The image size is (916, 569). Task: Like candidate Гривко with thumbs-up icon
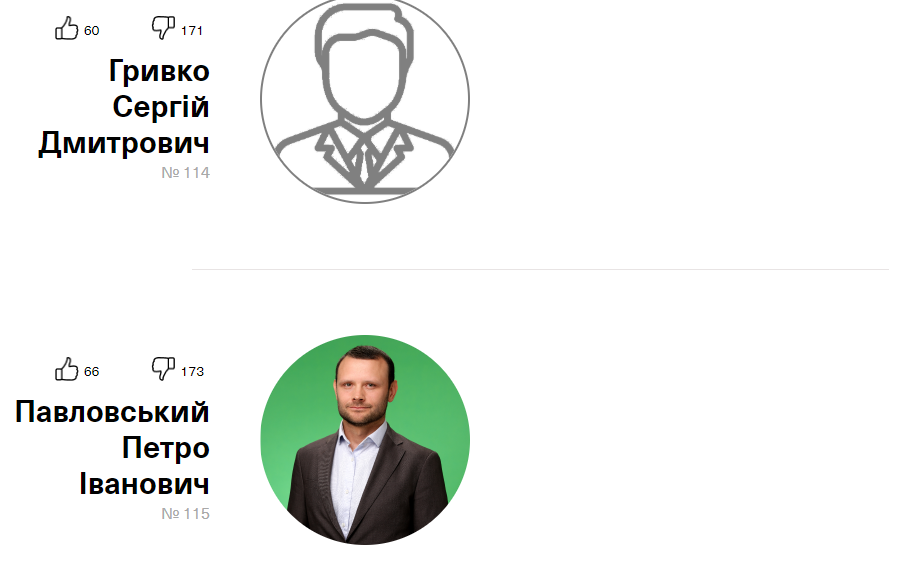click(x=67, y=28)
